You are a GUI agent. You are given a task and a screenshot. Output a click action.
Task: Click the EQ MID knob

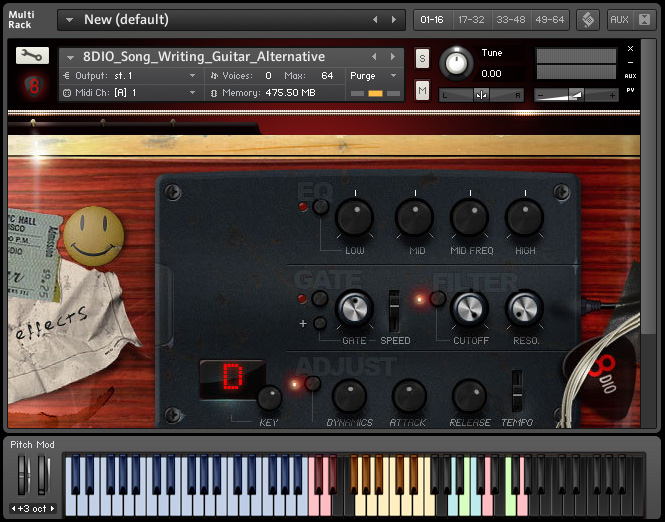click(415, 217)
